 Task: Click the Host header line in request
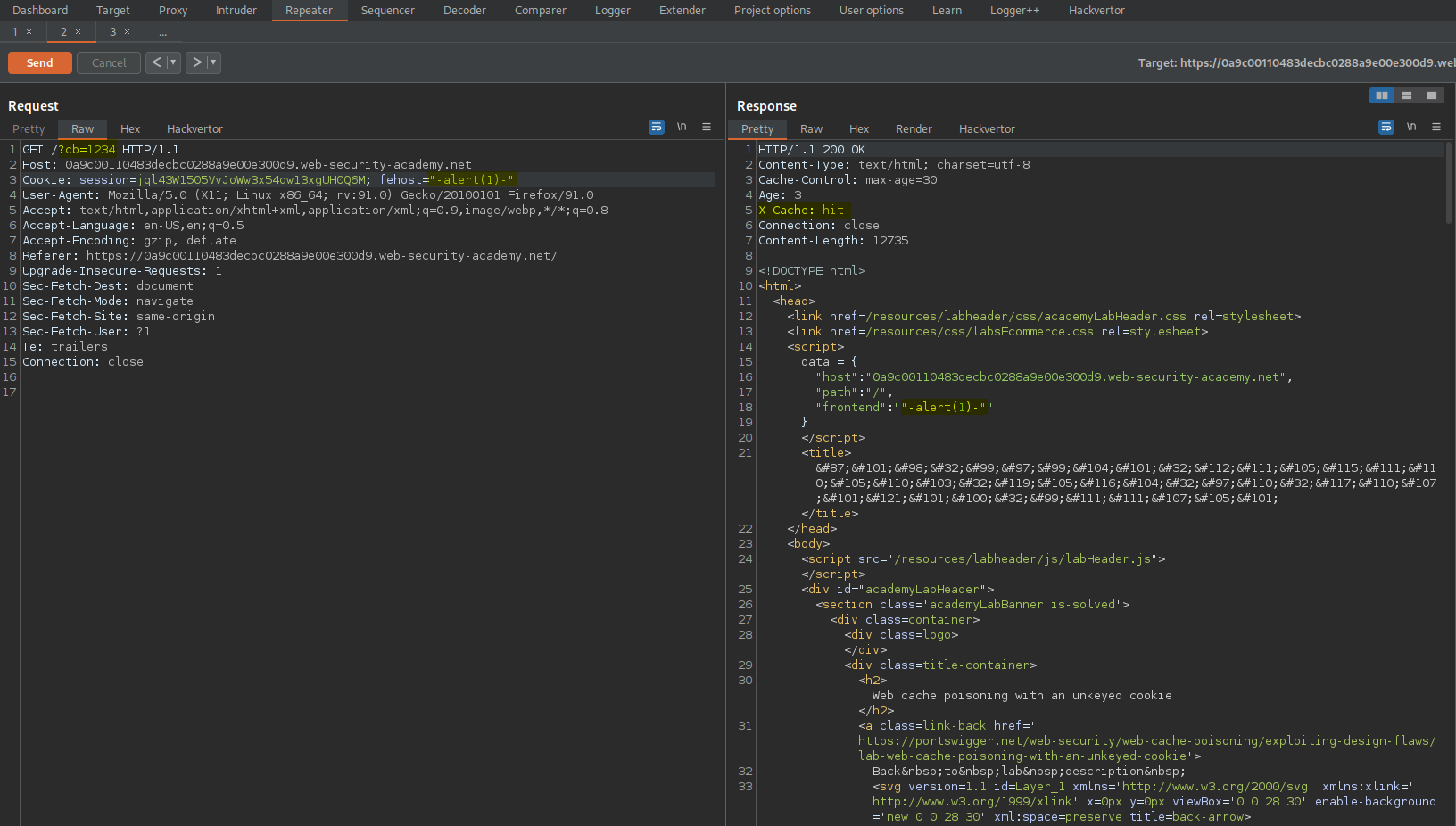[x=247, y=165]
